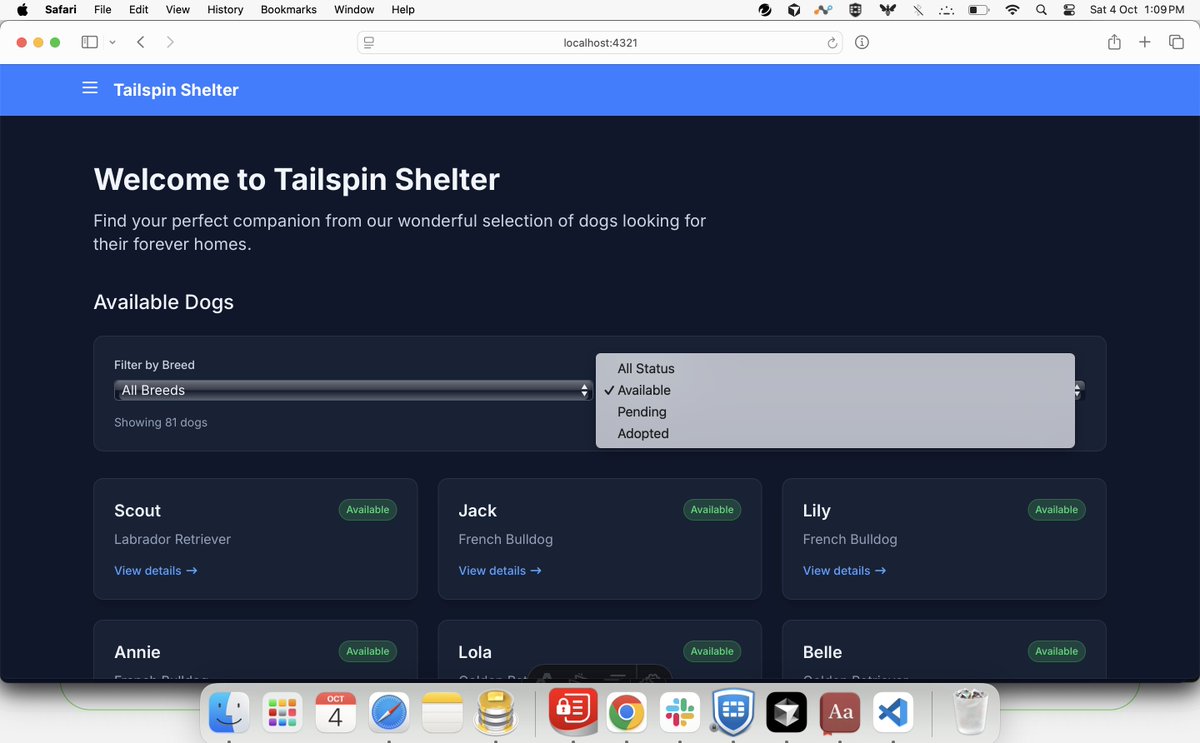Open the Bookmarks menu
Screen dimensions: 1200x743
289,10
